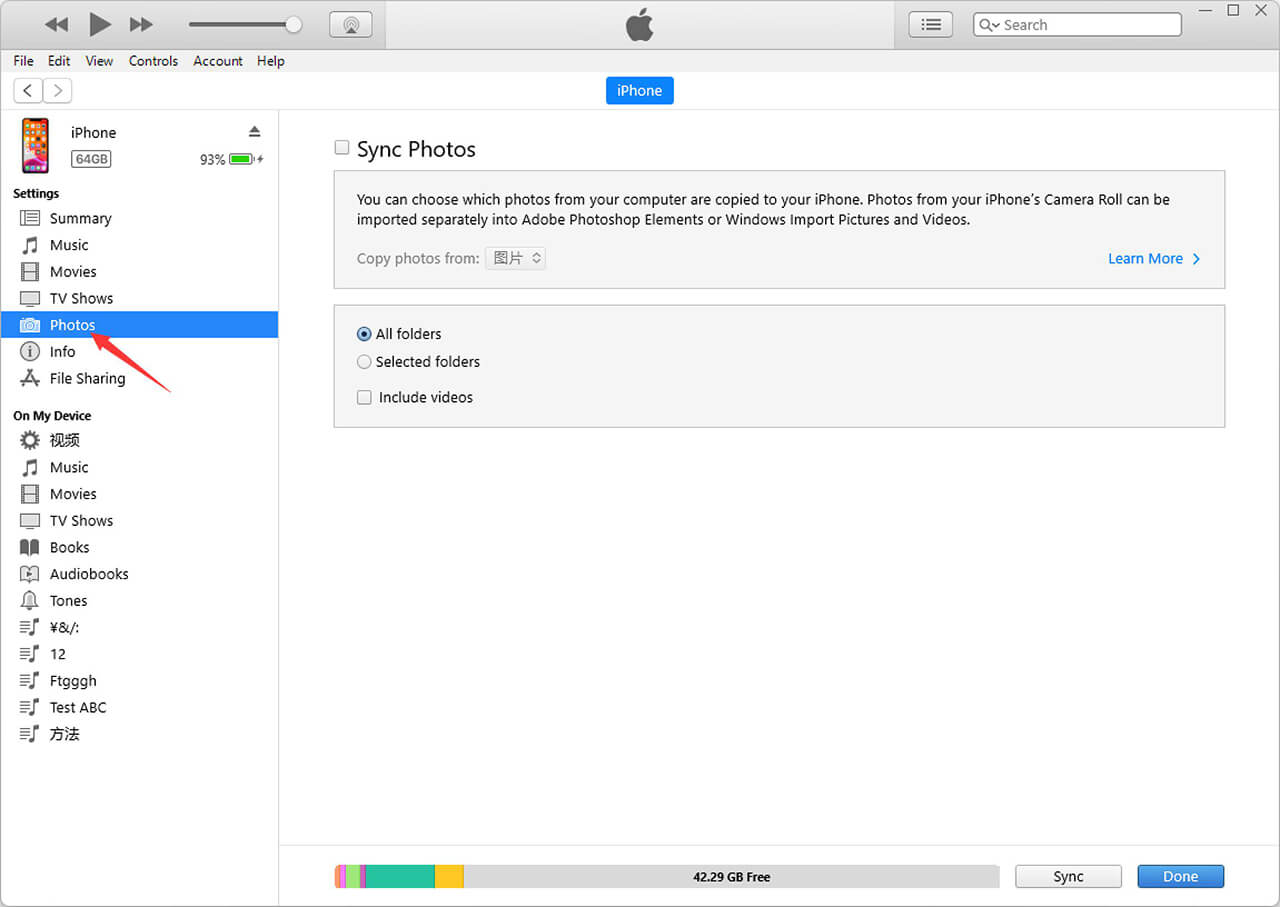Go back with the left chevron
The height and width of the screenshot is (907, 1280).
28,91
